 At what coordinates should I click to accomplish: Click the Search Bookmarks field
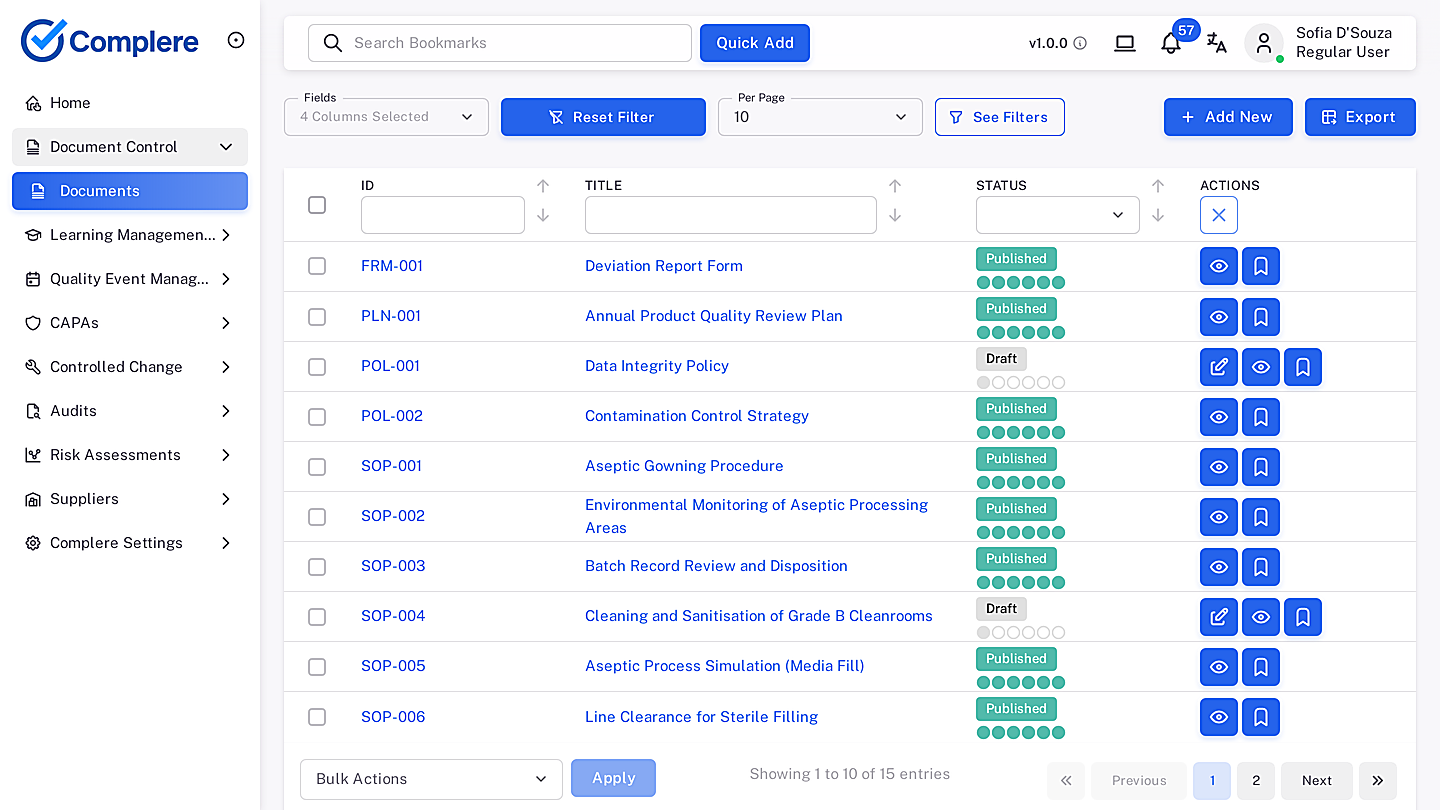coord(500,43)
